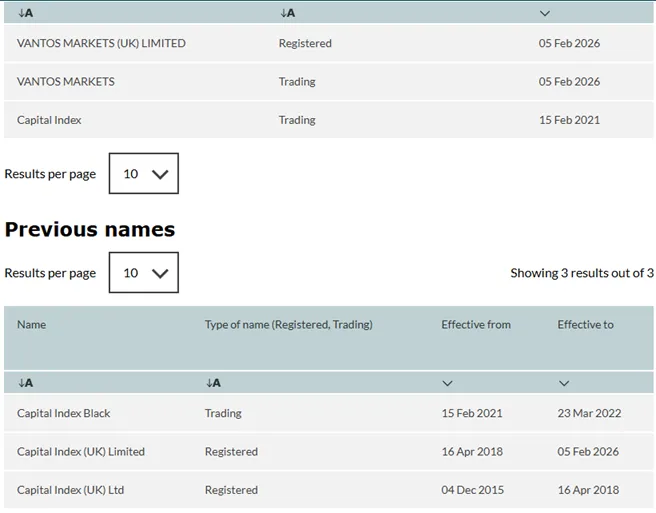Click the 05 Feb 2026 date for VANTOS MARKETS trading name

pyautogui.click(x=569, y=82)
